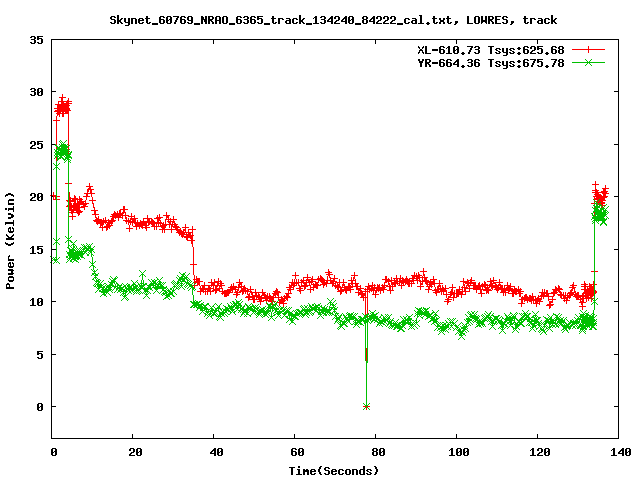Click the x-axis tick label 40
Image resolution: width=640 pixels, height=480 pixels.
tap(216, 452)
